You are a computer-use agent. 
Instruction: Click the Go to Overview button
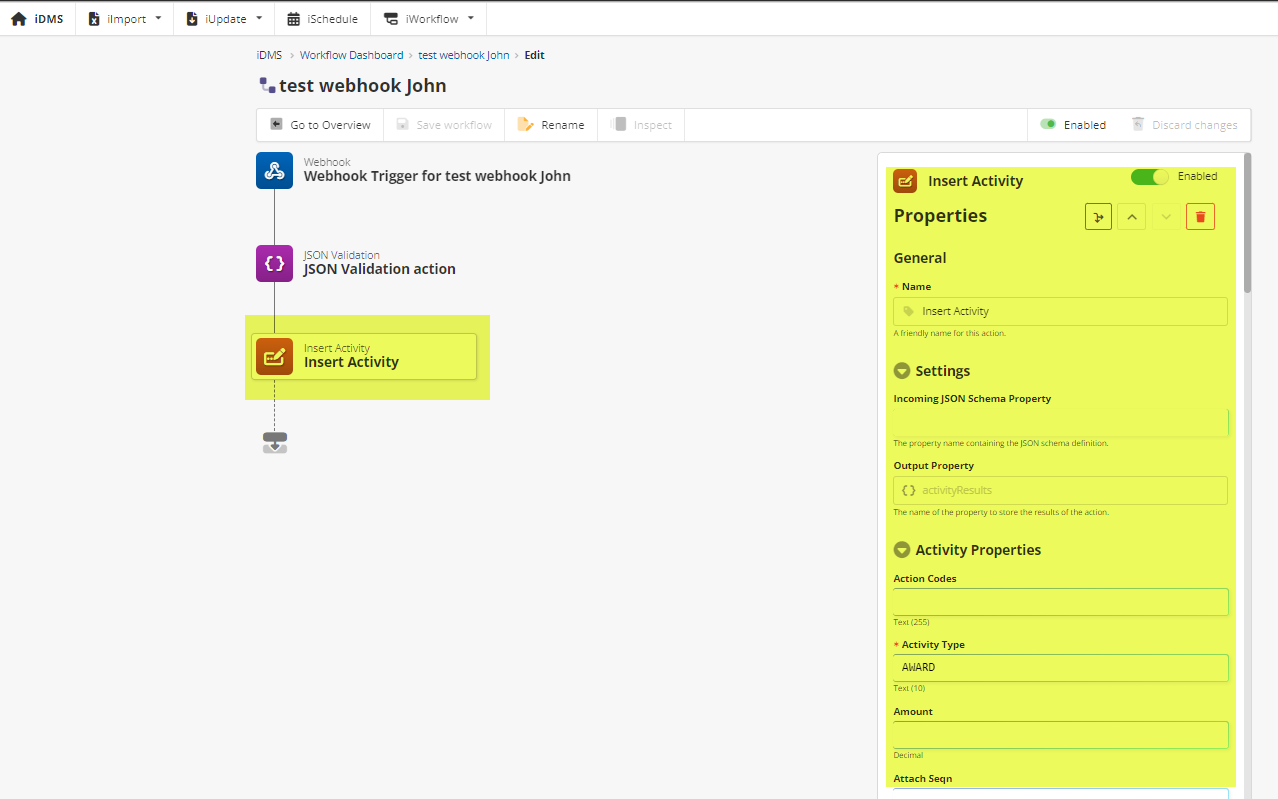tap(320, 125)
